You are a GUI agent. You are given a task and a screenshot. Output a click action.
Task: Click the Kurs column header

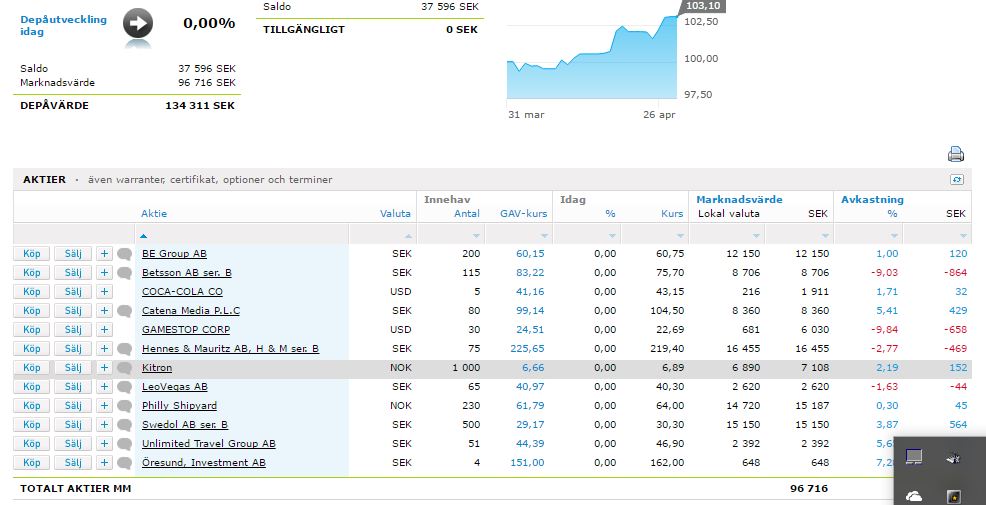pyautogui.click(x=672, y=214)
